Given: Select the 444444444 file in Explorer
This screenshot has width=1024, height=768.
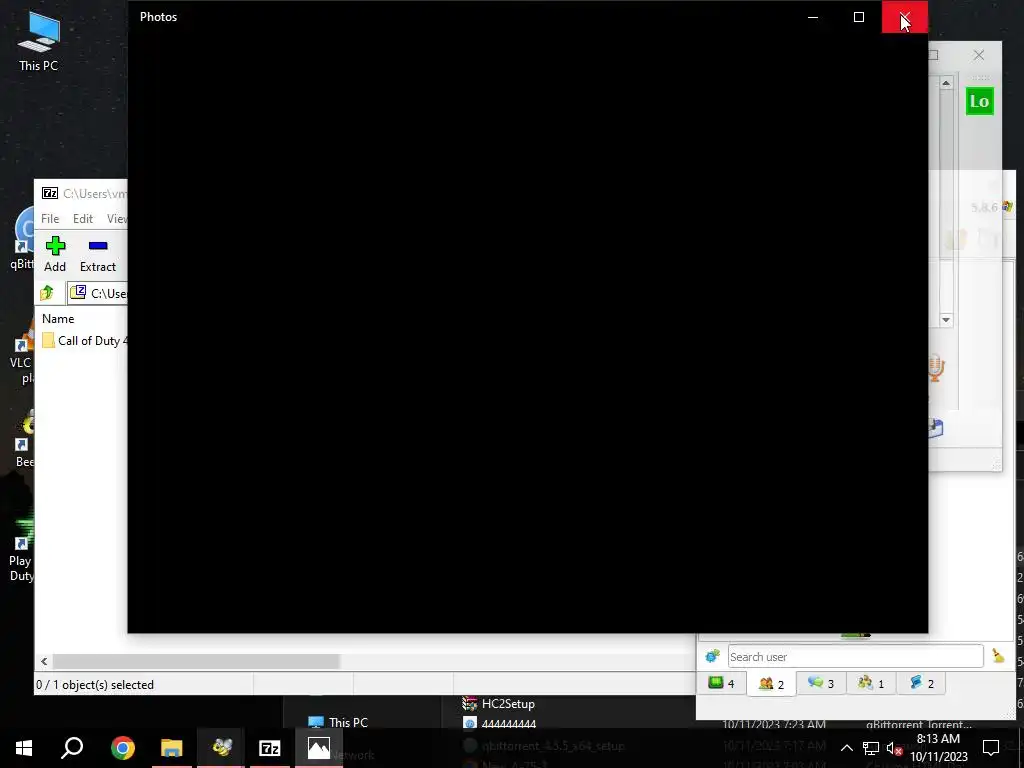Looking at the screenshot, I should (x=500, y=724).
